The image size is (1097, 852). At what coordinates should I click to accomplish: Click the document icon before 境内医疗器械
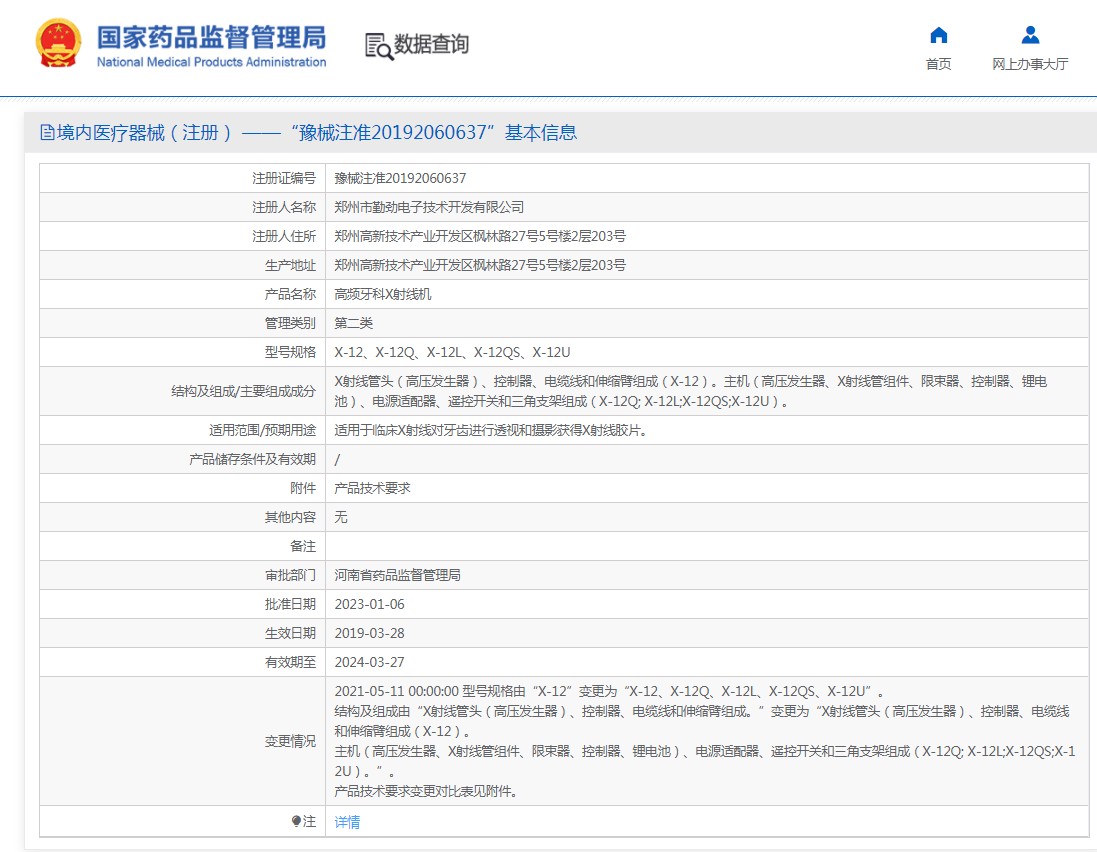coord(47,132)
